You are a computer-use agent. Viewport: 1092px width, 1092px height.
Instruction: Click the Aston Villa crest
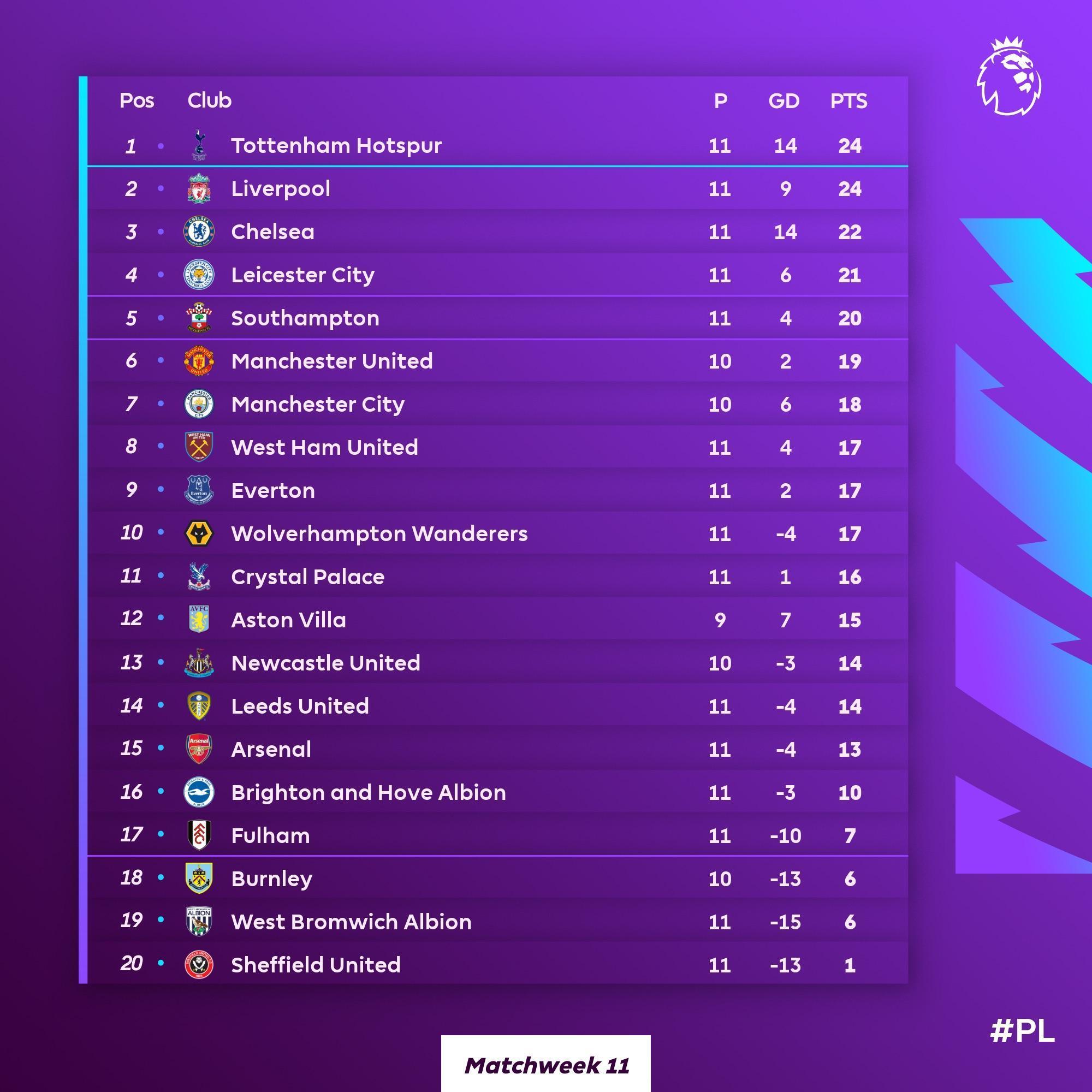199,620
